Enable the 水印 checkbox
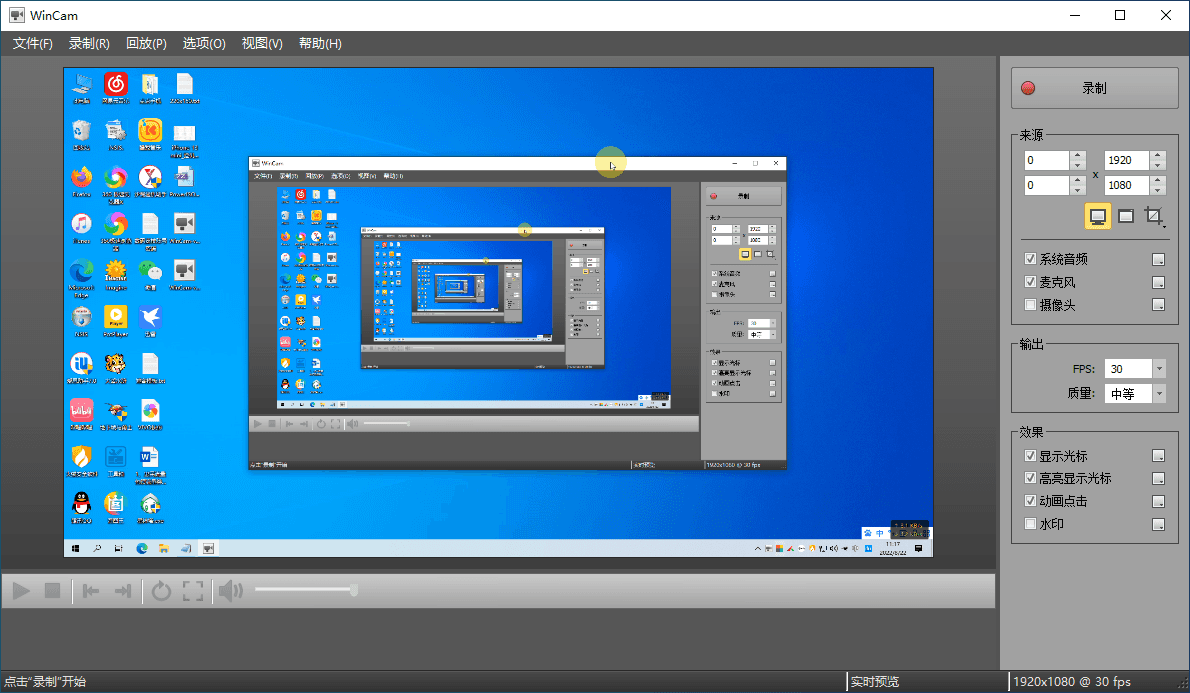 [x=1031, y=524]
